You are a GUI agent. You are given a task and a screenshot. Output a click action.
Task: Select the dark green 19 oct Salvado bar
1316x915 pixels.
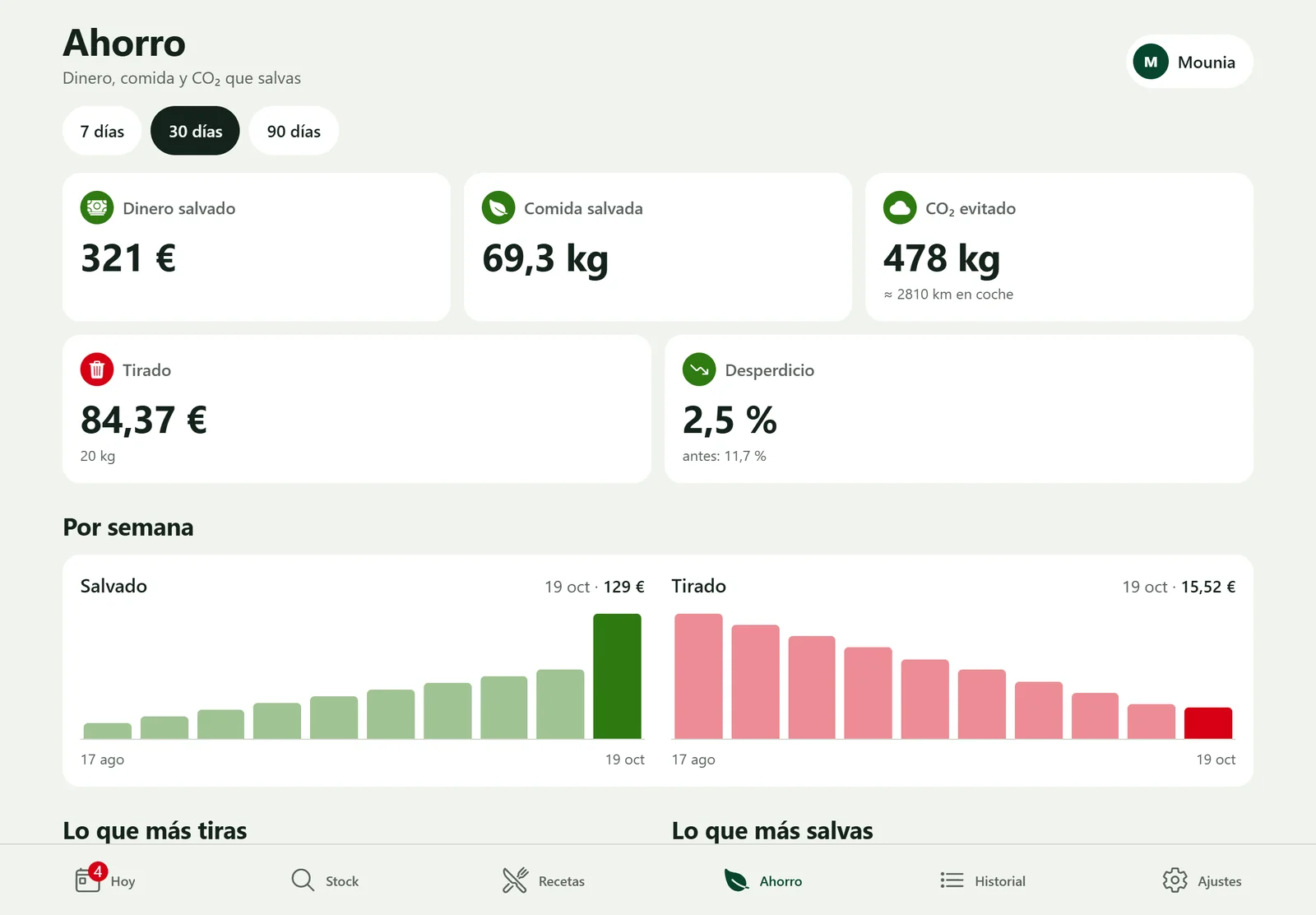tap(617, 676)
